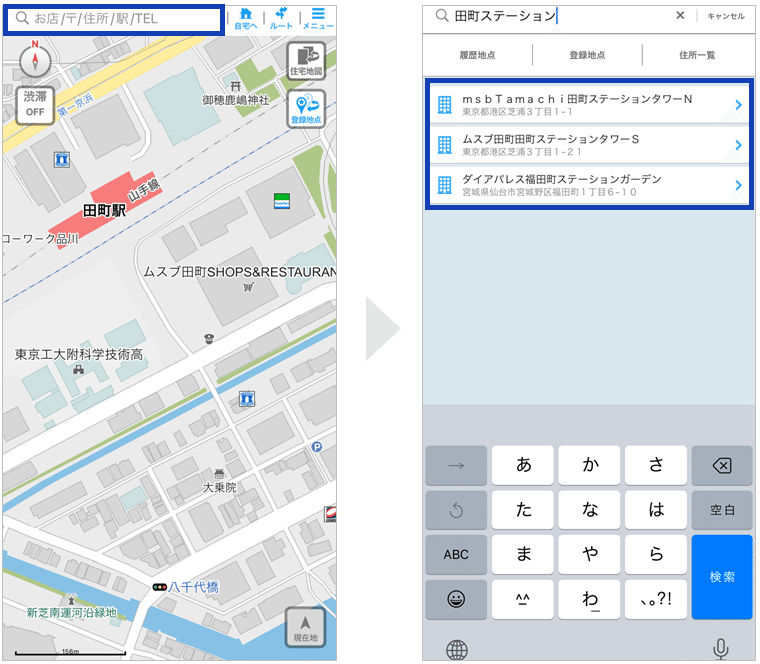
Task: Tap the 自宅へ home icon
Action: click(246, 19)
